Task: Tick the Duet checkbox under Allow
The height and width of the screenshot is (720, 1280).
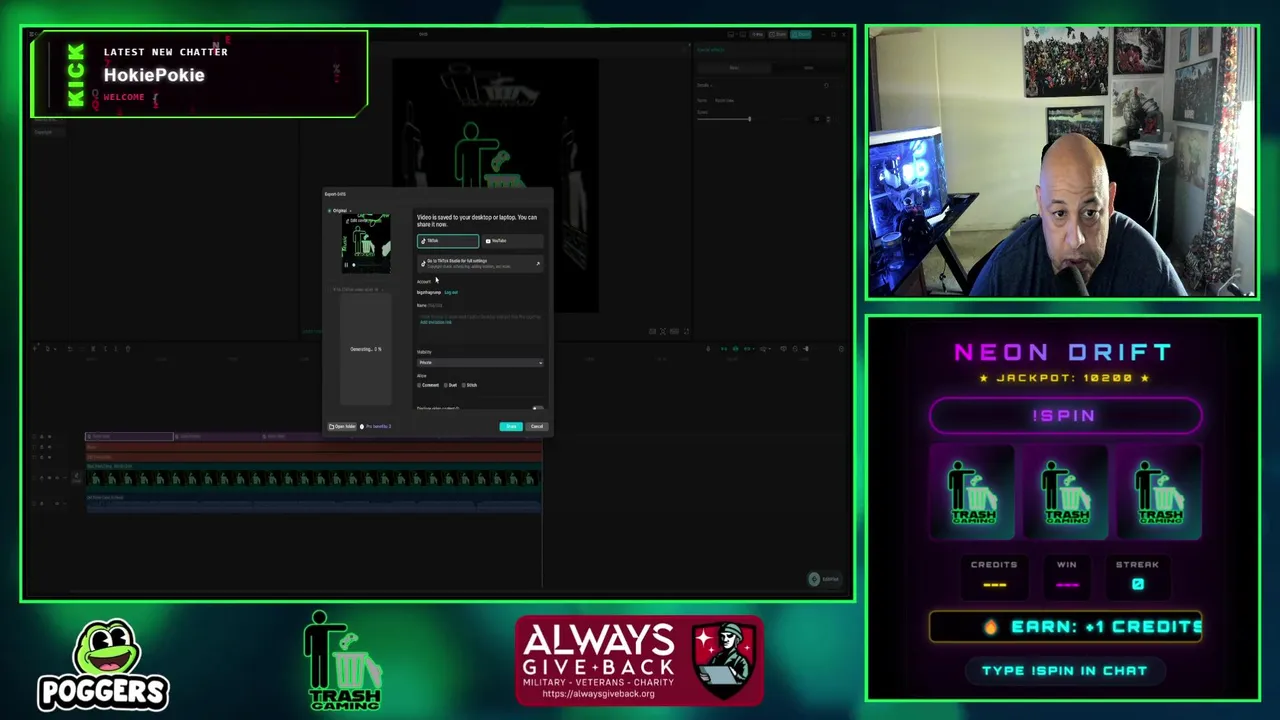Action: (446, 385)
